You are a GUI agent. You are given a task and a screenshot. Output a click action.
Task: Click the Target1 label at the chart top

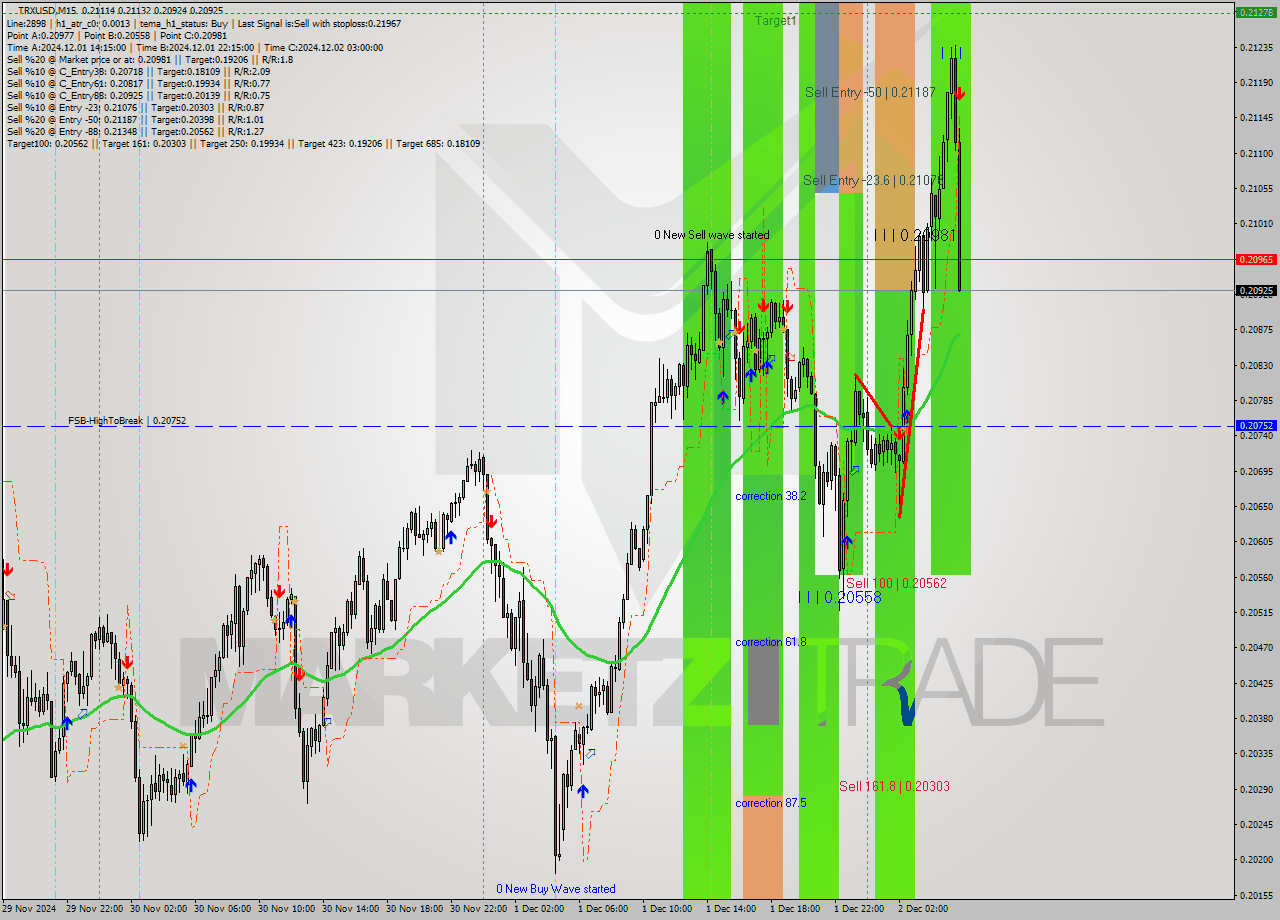pos(775,20)
